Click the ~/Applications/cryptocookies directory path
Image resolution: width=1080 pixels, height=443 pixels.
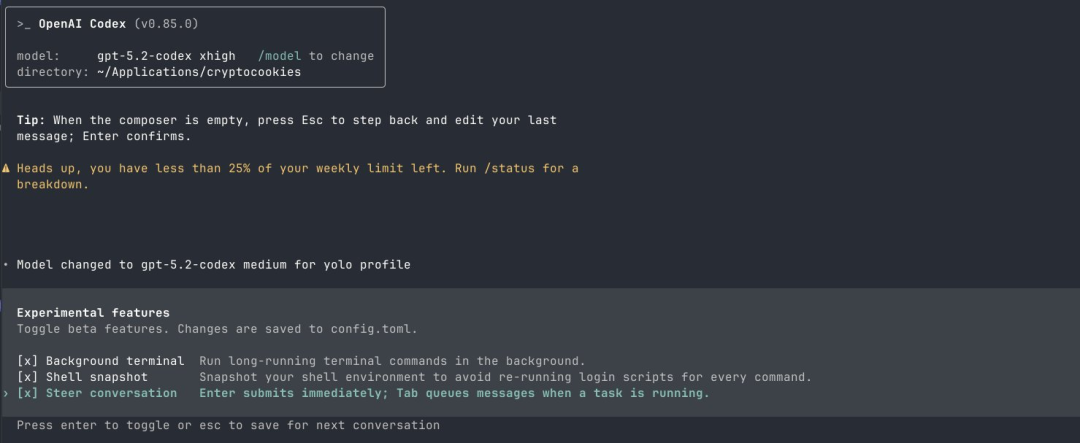pos(199,72)
